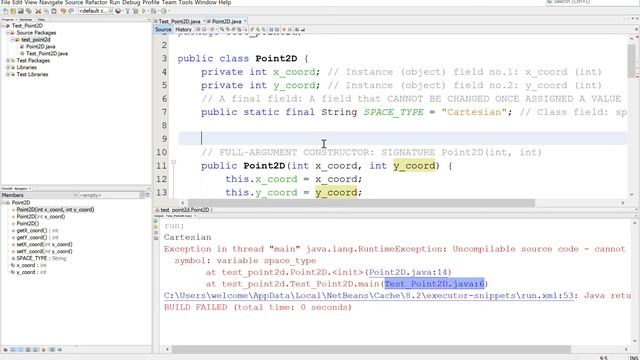Toggle show non-public members filter in Navigator
640x360 pixels.
click(28, 350)
